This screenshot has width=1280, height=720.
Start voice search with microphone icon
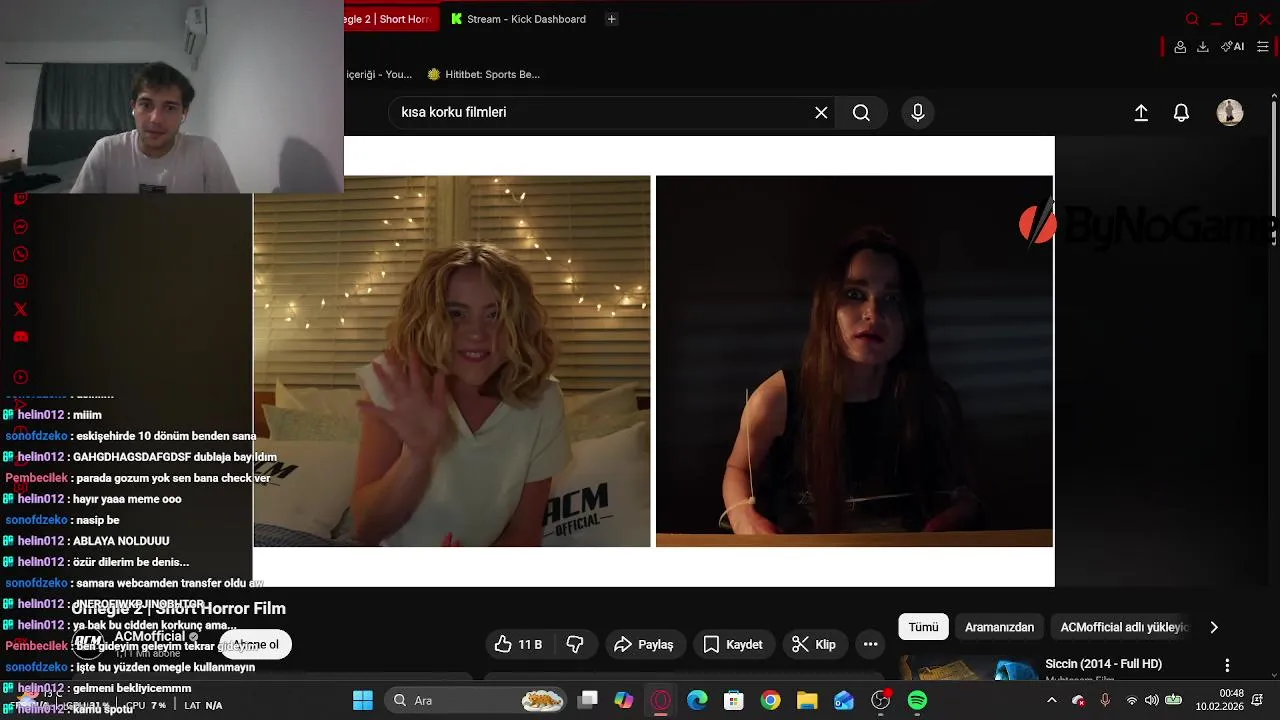[918, 113]
